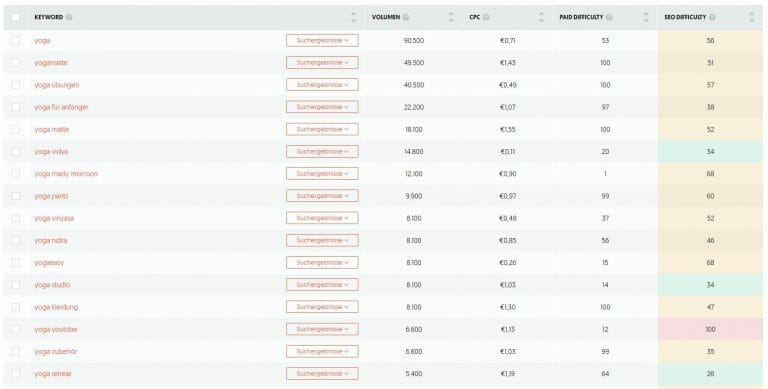768x389 pixels.
Task: Open the yoga keyword link
Action: tap(42, 41)
